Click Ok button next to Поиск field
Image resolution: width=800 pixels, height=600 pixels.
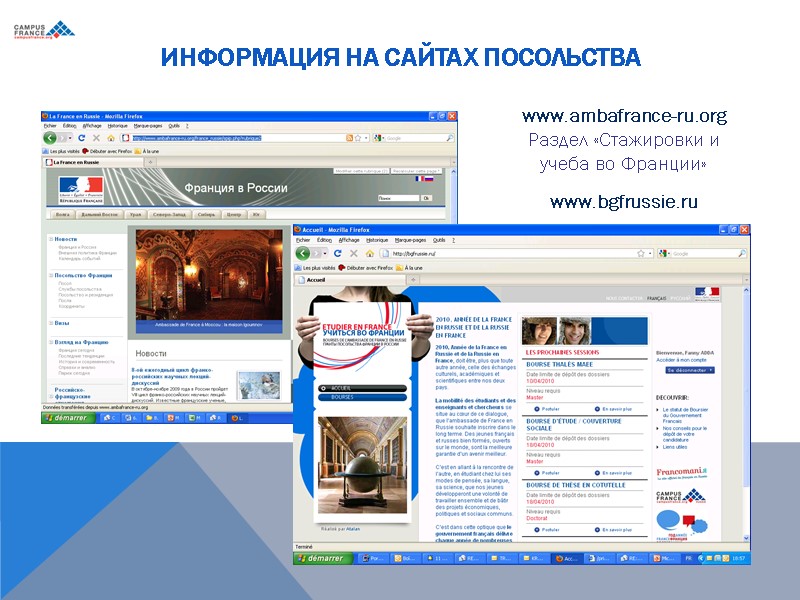pos(427,198)
